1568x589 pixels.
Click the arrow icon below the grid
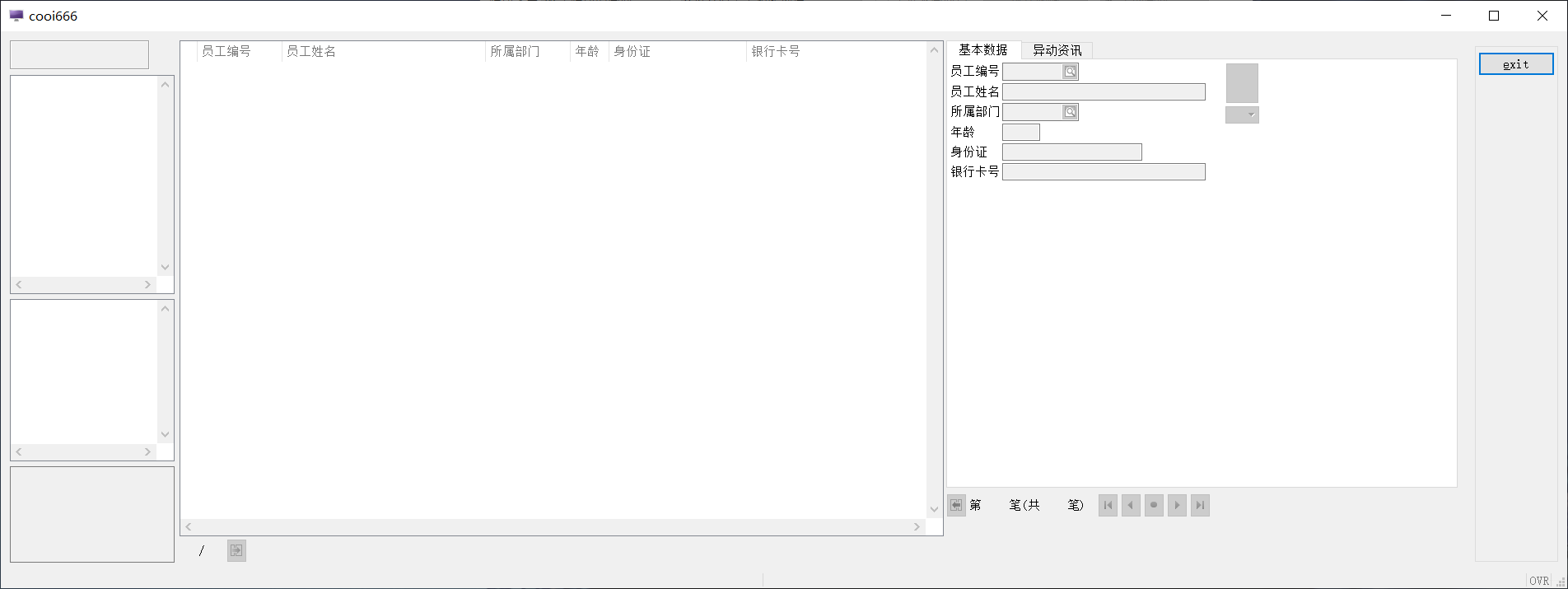tap(236, 550)
